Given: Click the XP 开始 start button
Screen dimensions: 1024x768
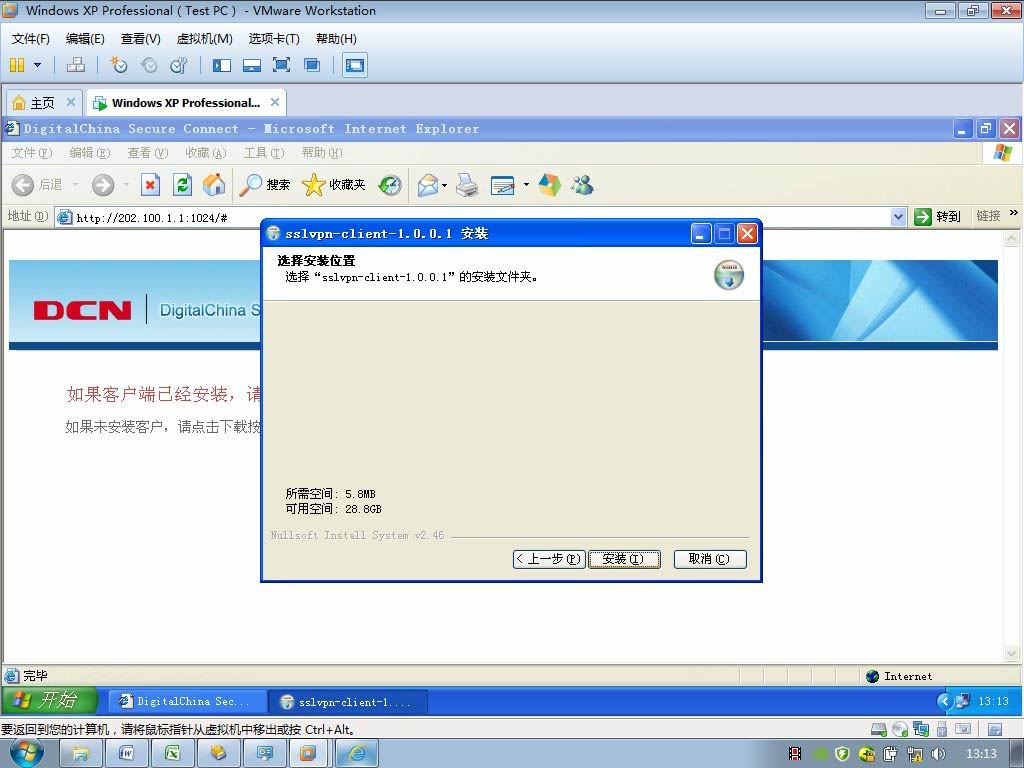Looking at the screenshot, I should 50,700.
